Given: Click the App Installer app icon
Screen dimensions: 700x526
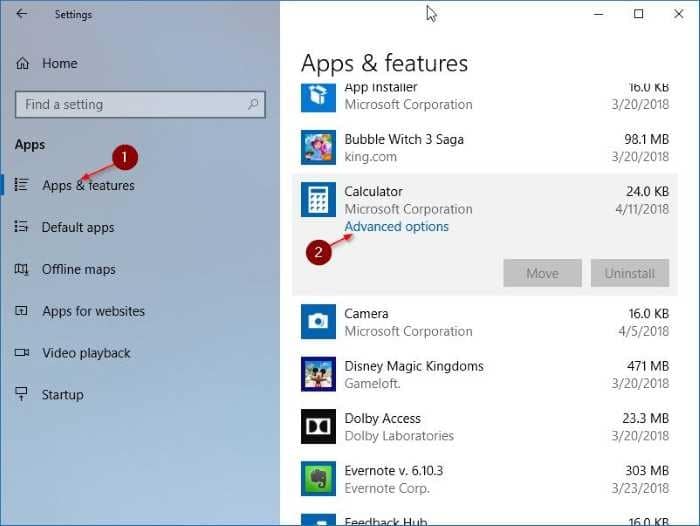Looking at the screenshot, I should click(318, 97).
